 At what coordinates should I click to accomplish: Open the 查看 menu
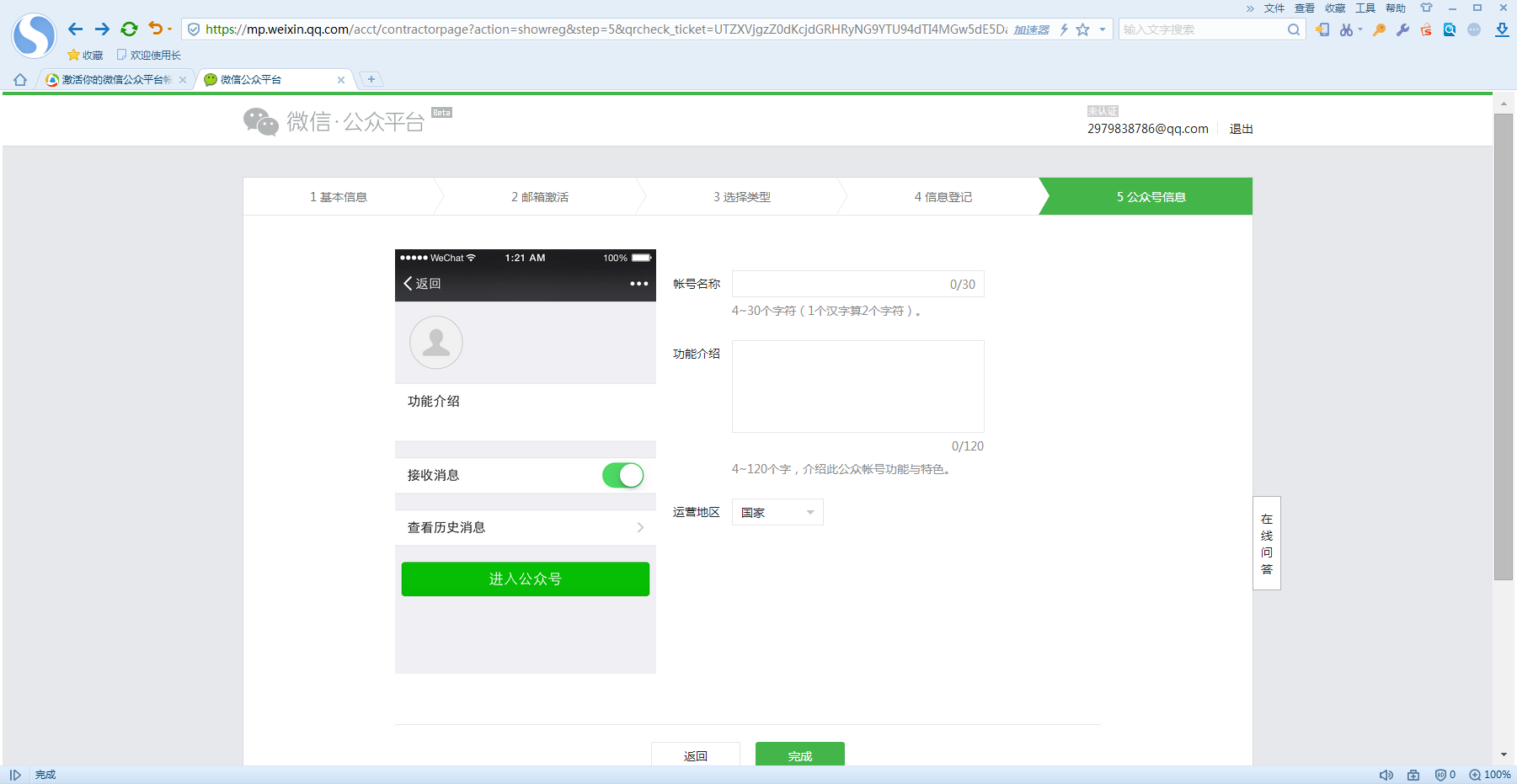[x=1305, y=8]
